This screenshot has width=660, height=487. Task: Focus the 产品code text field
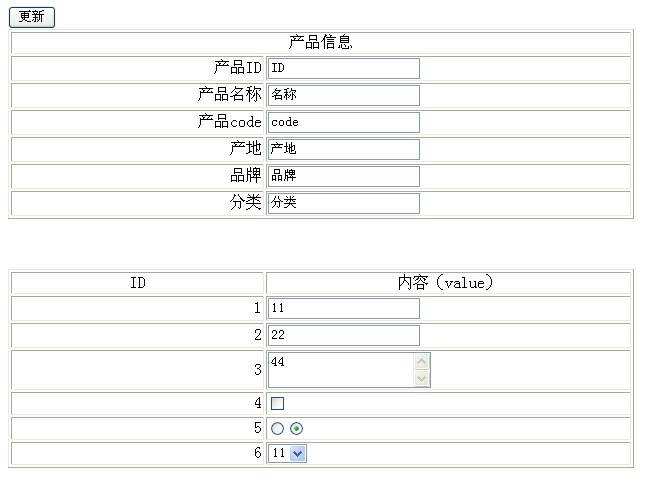[343, 122]
